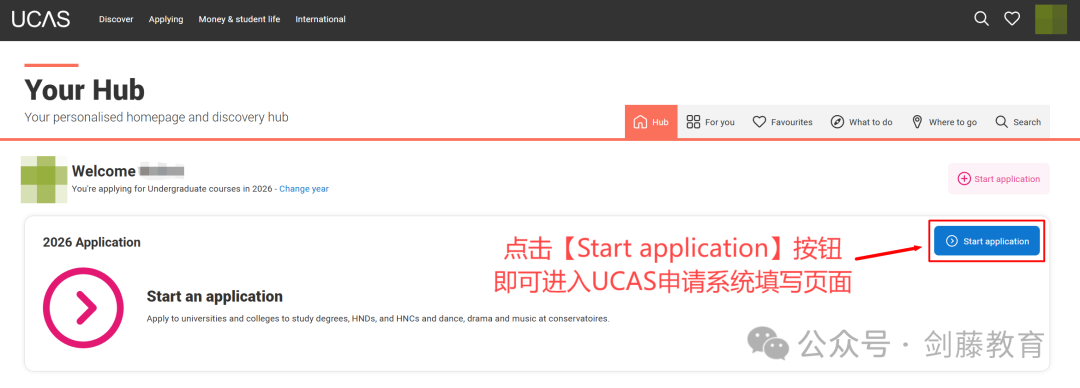Click the blue Start application button

pos(987,241)
